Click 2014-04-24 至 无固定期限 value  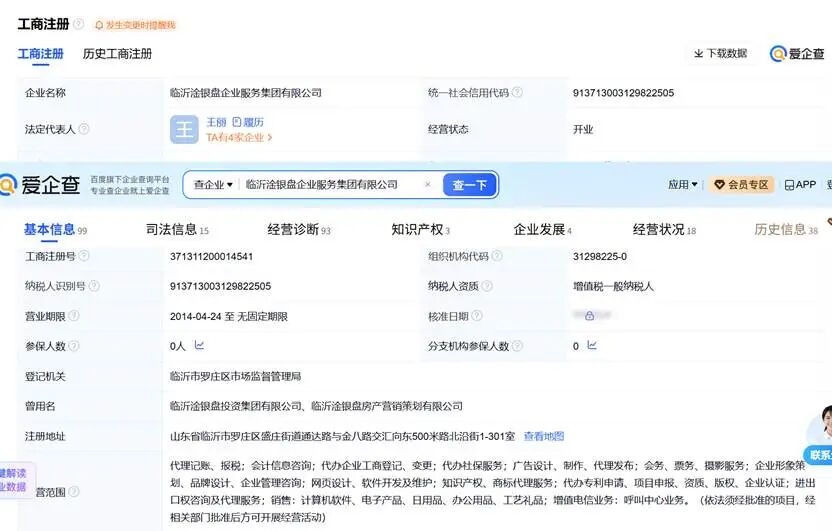coord(229,317)
